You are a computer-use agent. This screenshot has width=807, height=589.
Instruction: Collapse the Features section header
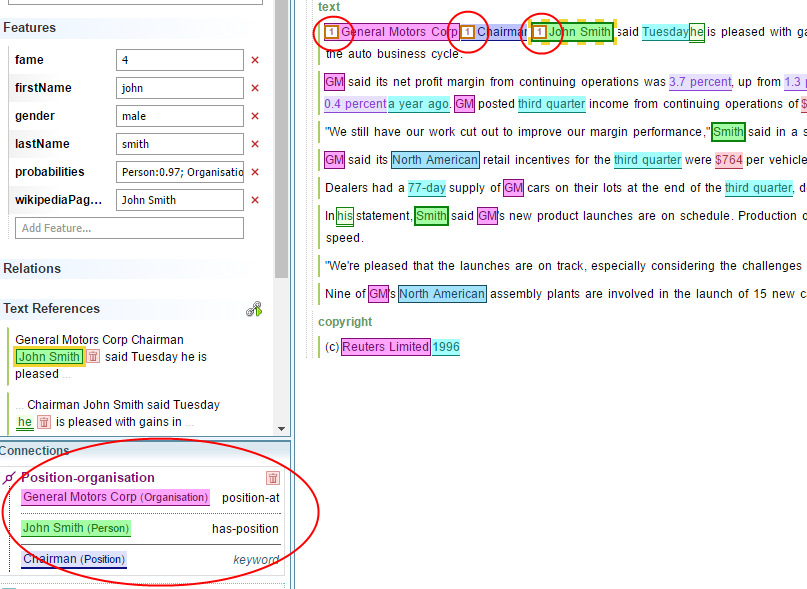point(30,27)
